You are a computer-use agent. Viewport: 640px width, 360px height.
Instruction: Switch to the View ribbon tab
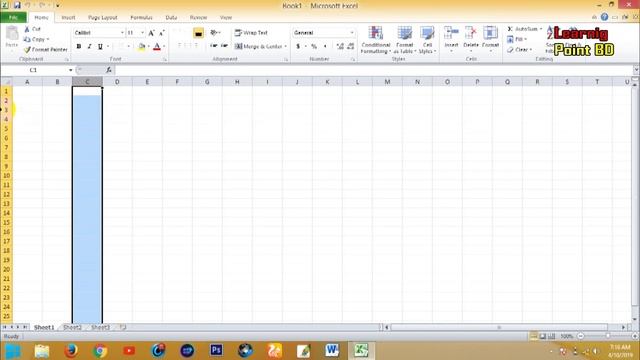click(226, 18)
